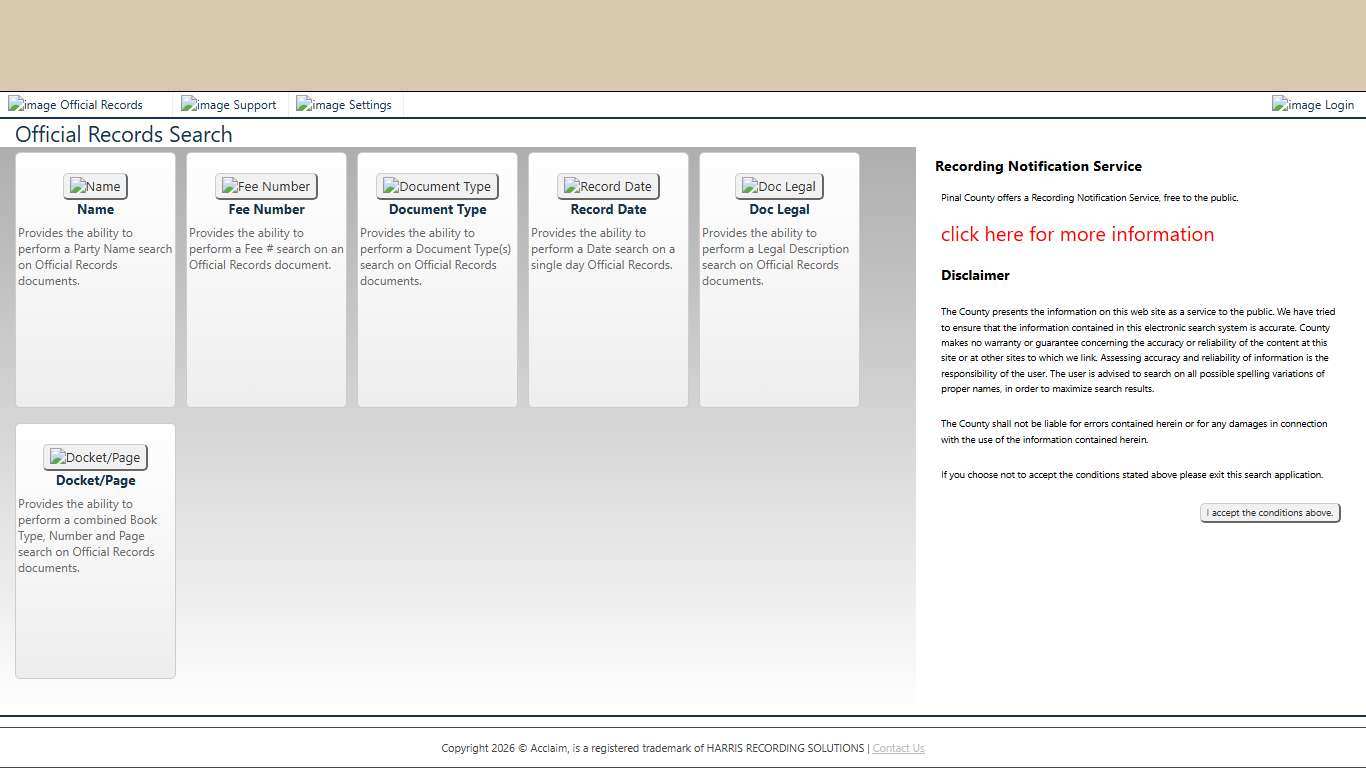Open the Settings menu

tap(344, 105)
